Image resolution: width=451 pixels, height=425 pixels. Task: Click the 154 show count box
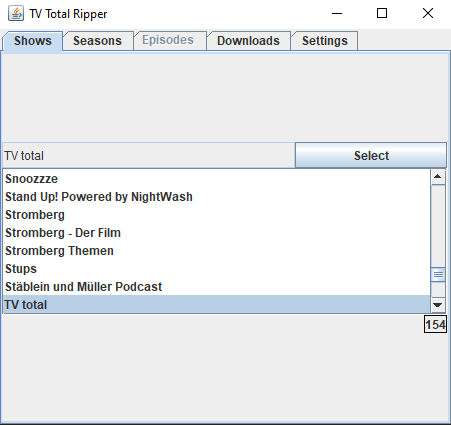pyautogui.click(x=435, y=324)
